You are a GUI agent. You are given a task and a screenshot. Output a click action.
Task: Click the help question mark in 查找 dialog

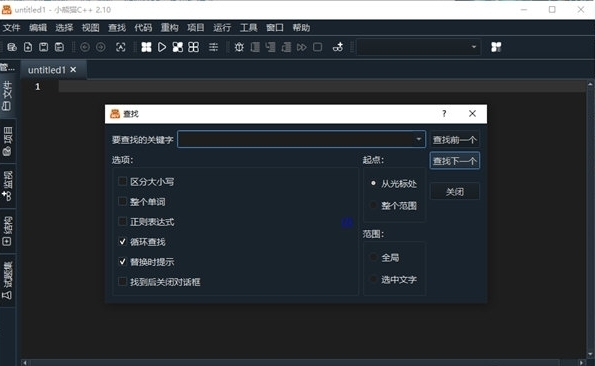(x=444, y=113)
